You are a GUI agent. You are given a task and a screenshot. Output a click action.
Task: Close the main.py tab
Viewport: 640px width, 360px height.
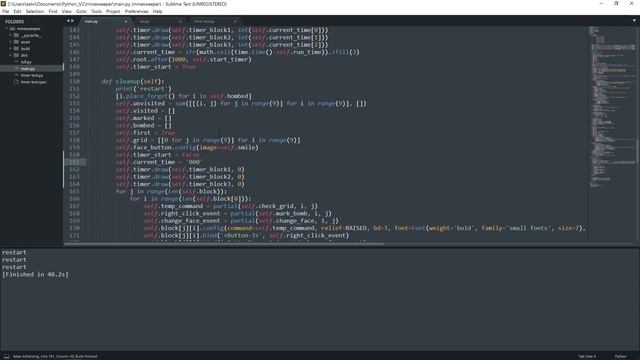click(x=126, y=21)
